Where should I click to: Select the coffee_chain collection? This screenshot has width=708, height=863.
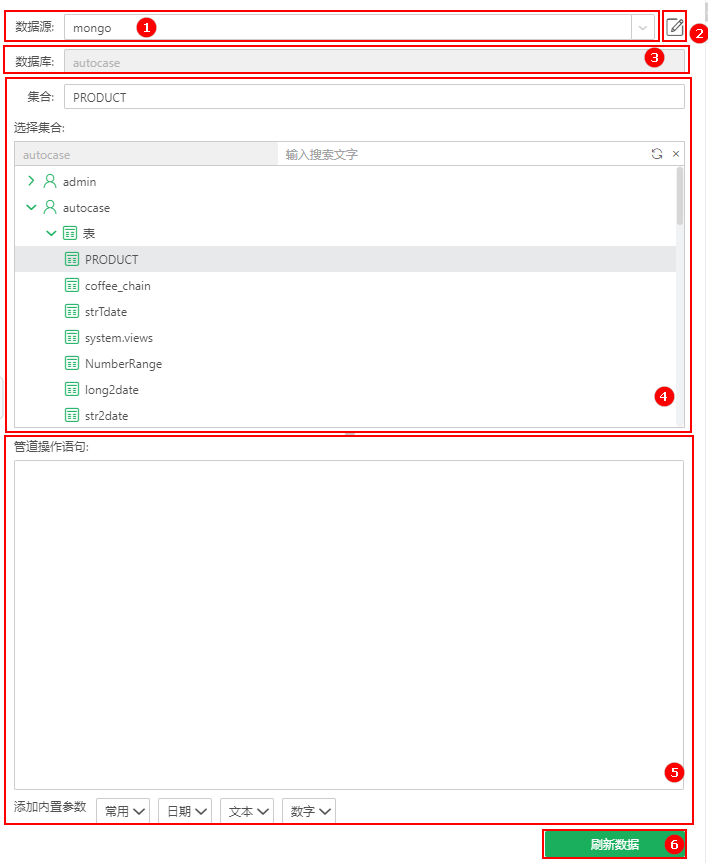pyautogui.click(x=117, y=286)
